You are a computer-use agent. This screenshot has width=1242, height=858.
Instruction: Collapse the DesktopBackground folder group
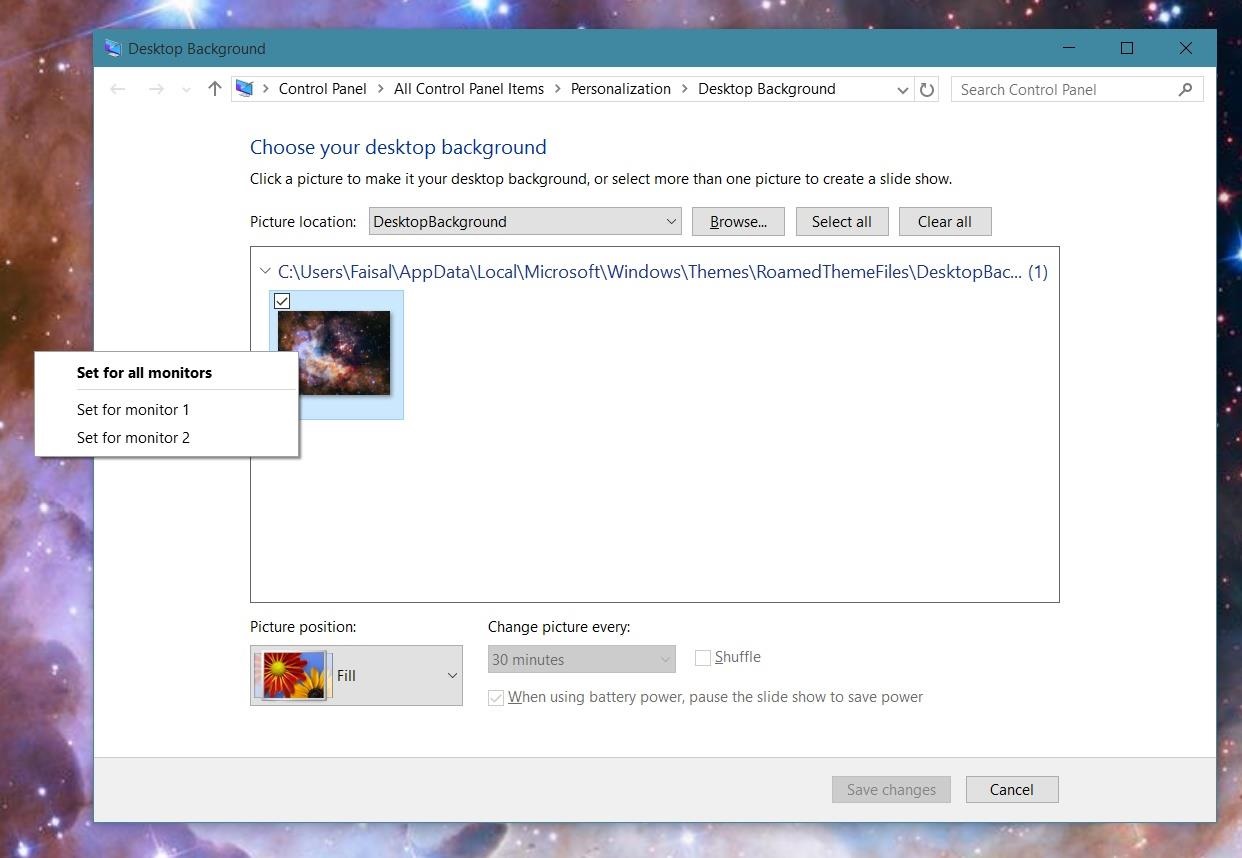(x=265, y=271)
